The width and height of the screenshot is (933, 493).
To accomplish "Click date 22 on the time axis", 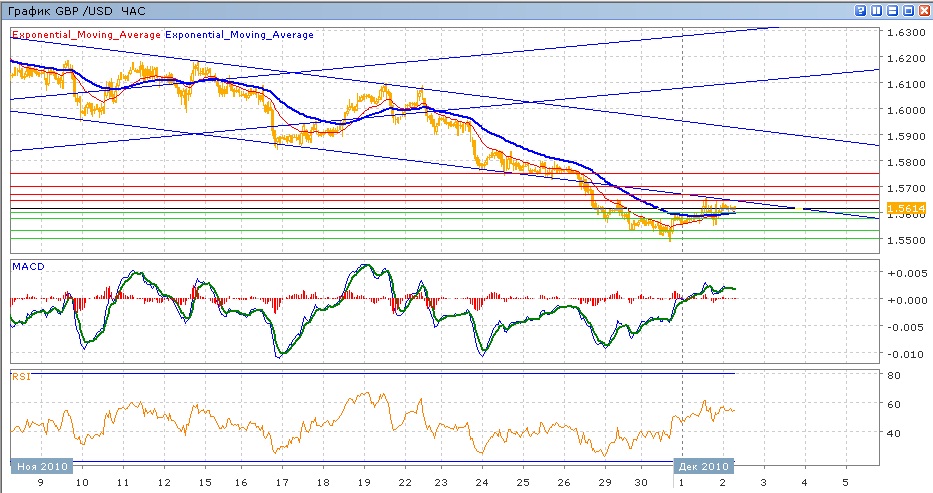I will [405, 482].
